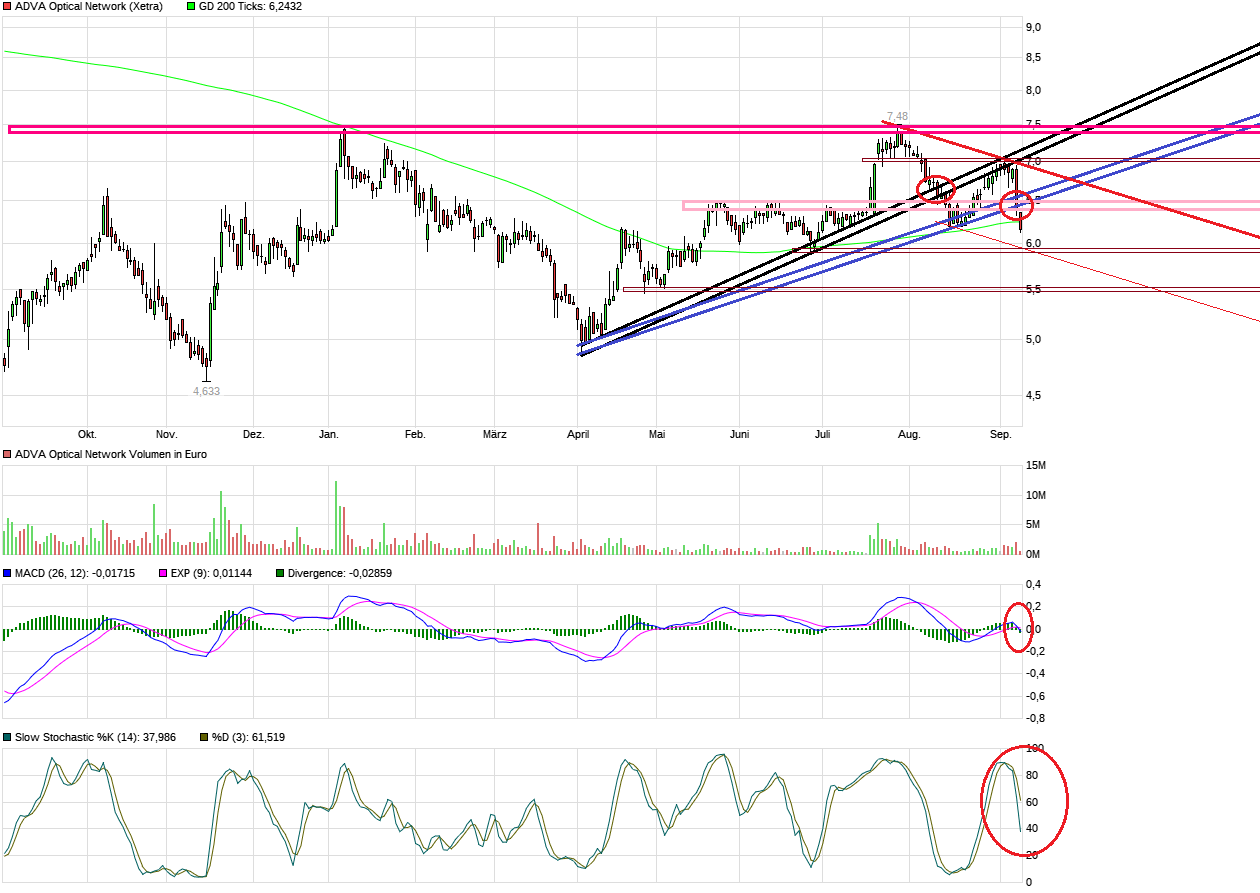Click the '40' stochastic axis value
The image size is (1260, 893).
click(1032, 828)
